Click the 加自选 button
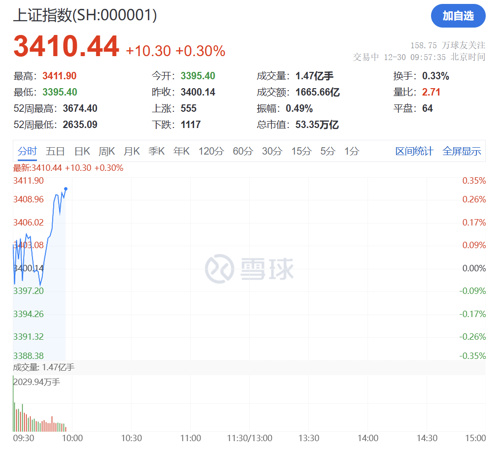This screenshot has height=451, width=500. [458, 16]
